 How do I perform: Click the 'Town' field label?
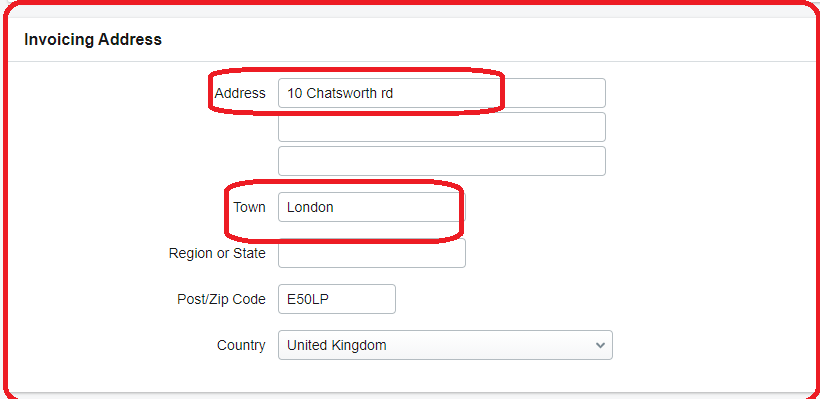(249, 207)
